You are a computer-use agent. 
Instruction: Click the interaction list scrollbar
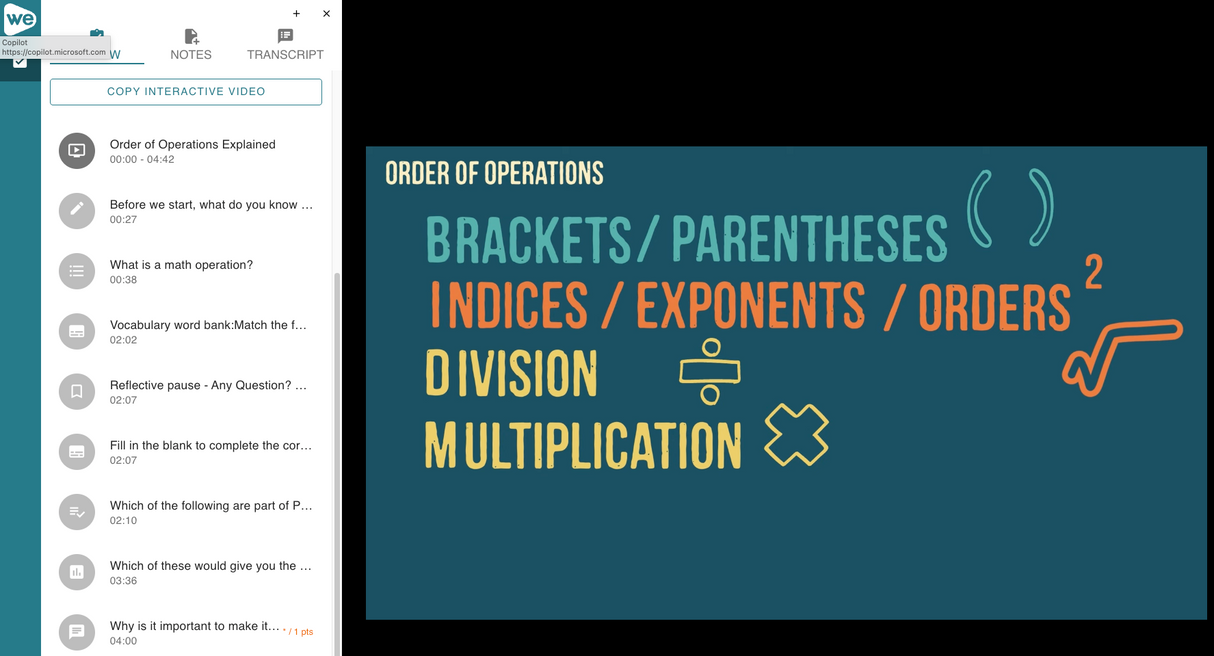point(336,450)
